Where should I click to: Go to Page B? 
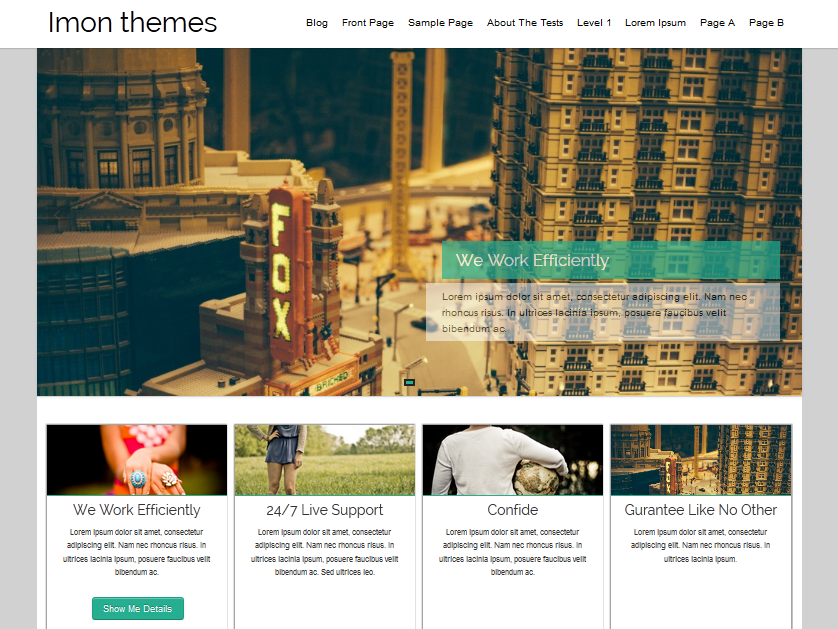tap(767, 22)
